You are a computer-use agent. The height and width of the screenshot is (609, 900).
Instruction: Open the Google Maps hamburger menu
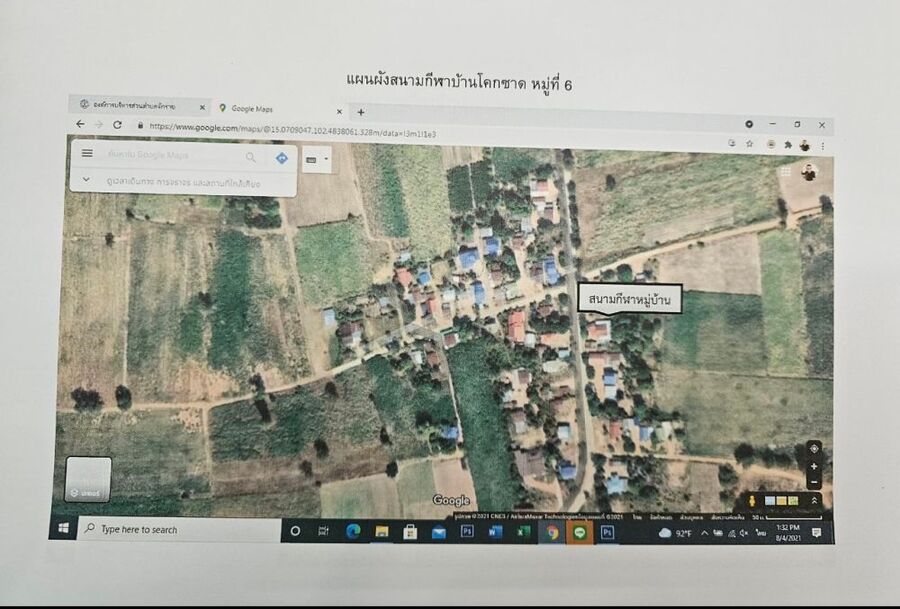(87, 154)
